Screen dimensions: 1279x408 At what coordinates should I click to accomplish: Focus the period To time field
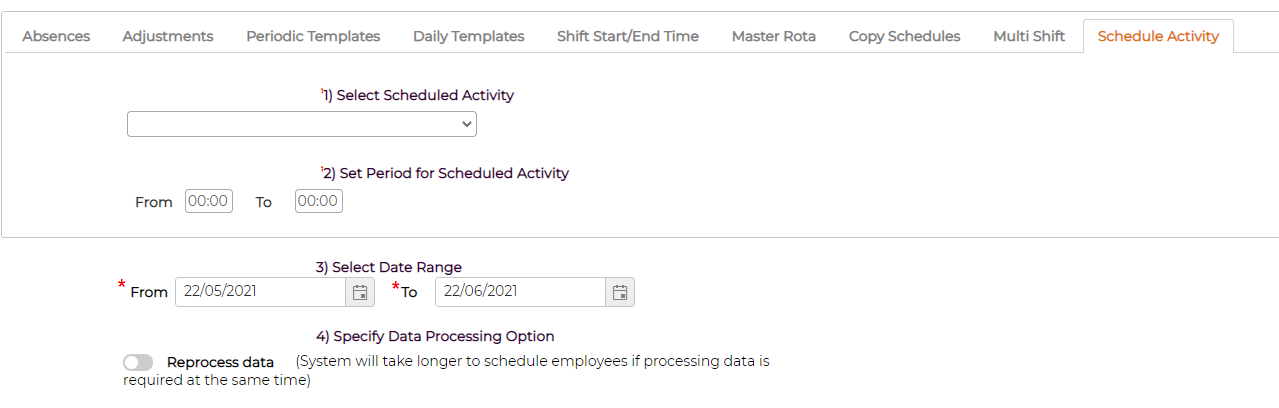coord(319,201)
